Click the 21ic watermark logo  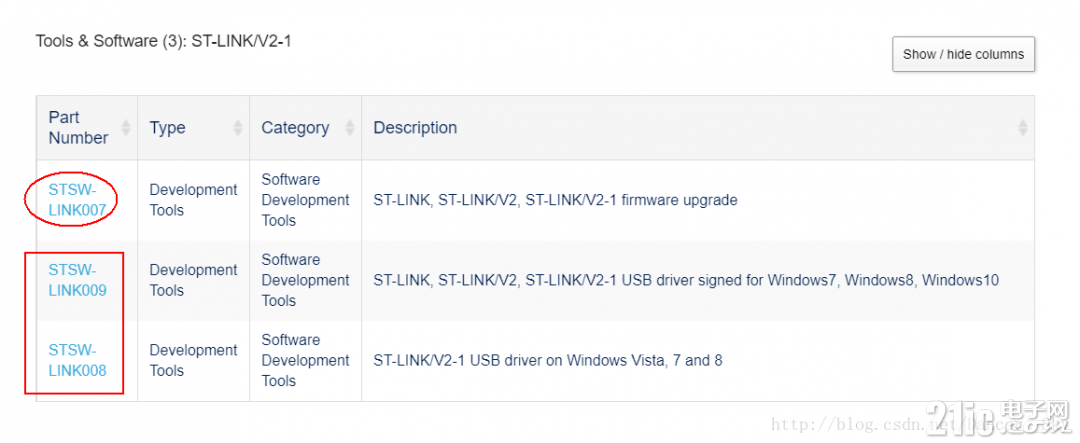click(997, 416)
